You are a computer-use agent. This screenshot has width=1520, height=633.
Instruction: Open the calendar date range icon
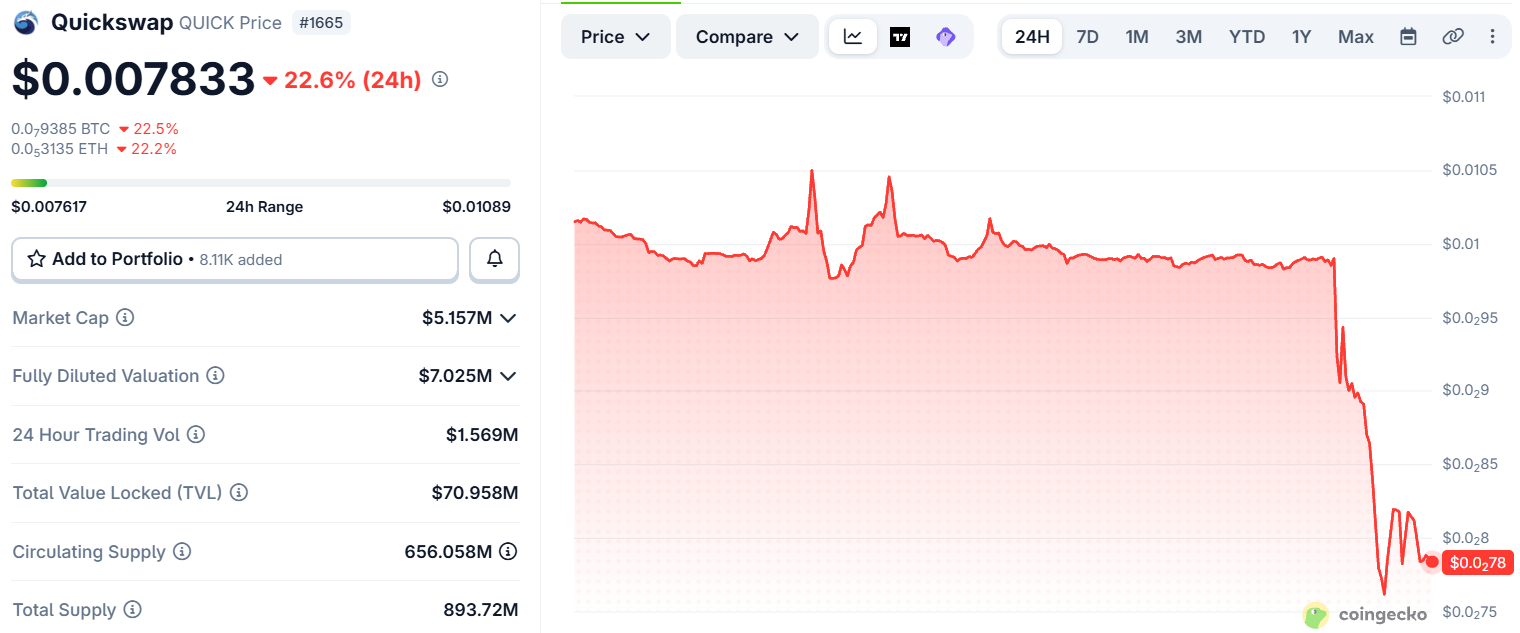pyautogui.click(x=1408, y=37)
